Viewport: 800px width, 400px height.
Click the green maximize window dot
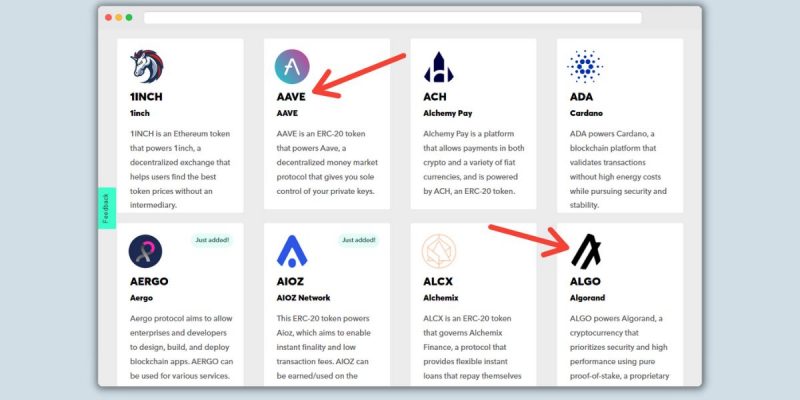coord(129,17)
